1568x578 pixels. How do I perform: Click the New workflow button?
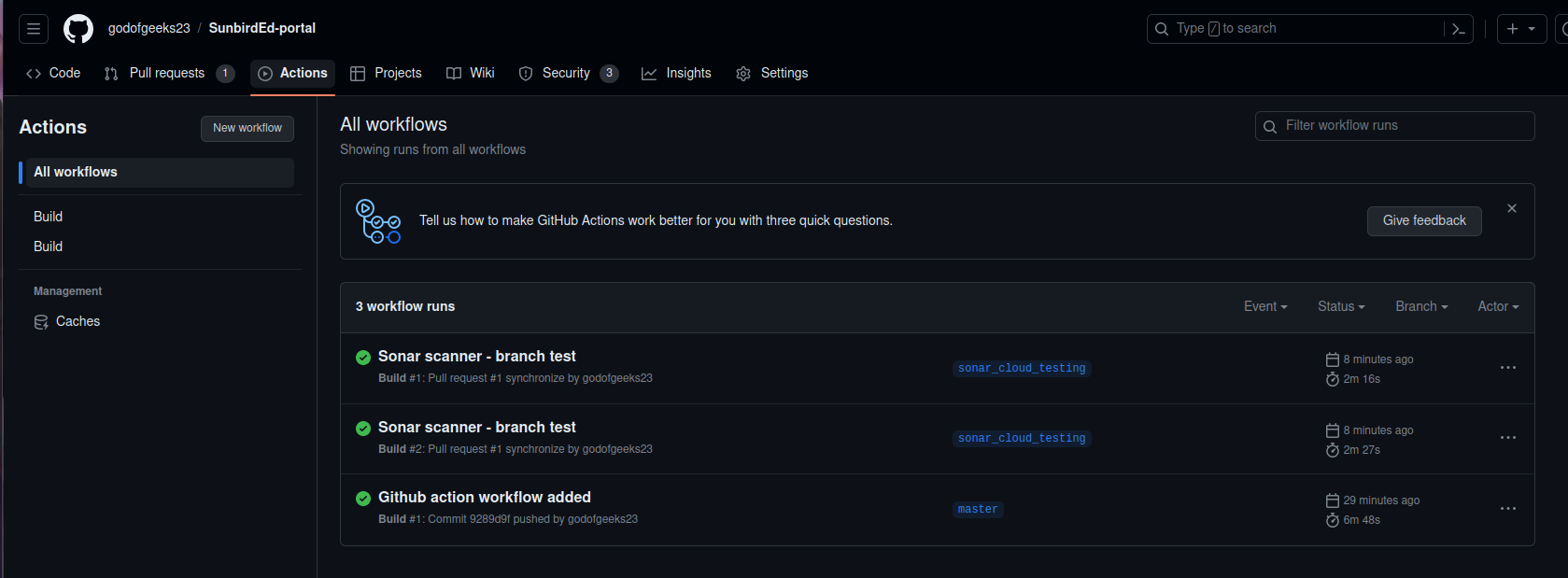pyautogui.click(x=247, y=128)
